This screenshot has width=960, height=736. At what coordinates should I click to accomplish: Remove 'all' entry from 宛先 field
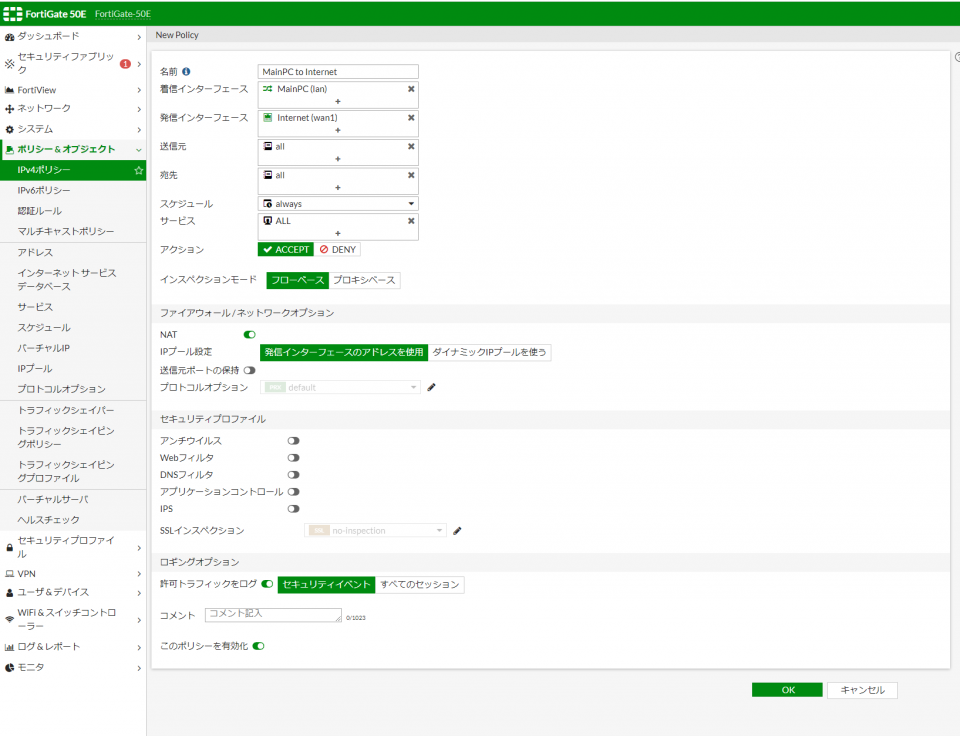[x=411, y=175]
